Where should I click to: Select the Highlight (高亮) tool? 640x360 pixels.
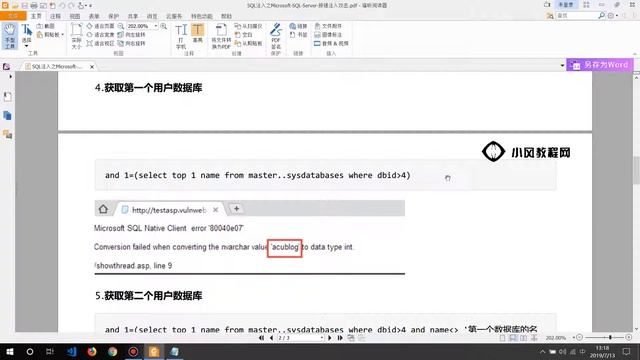click(x=198, y=33)
